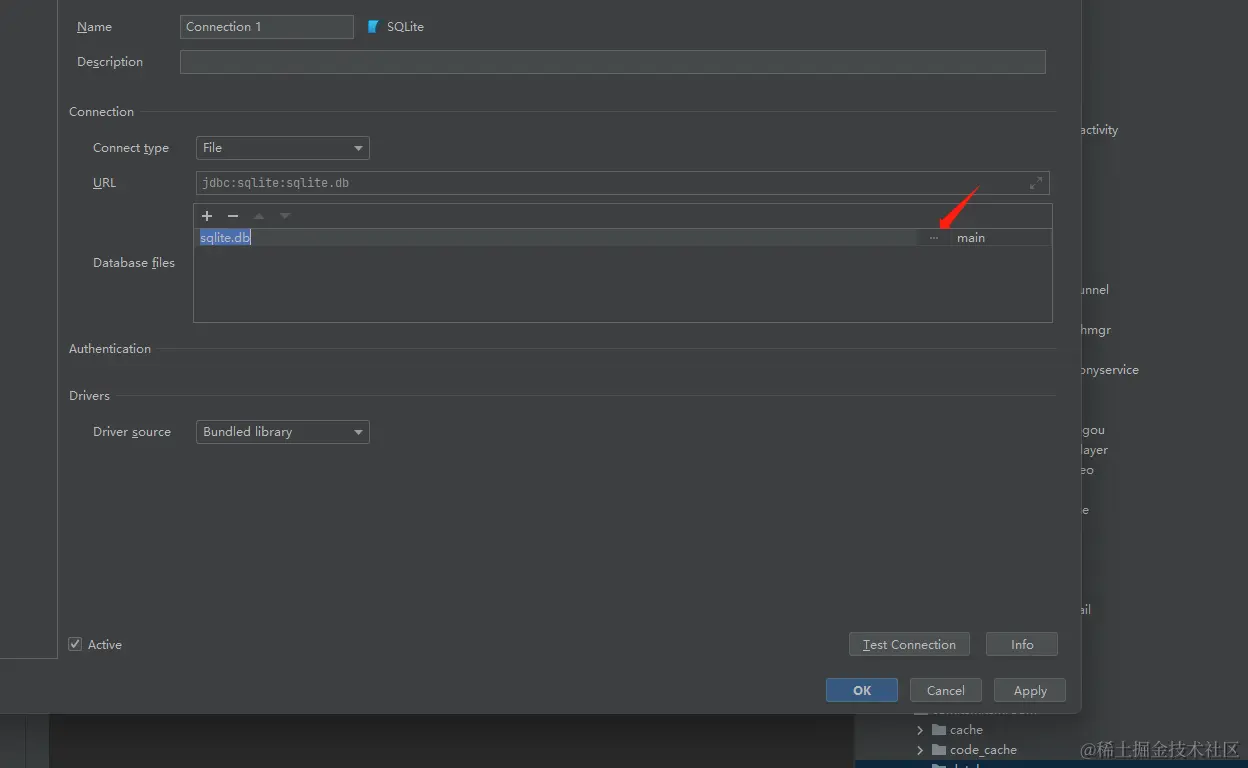Image resolution: width=1248 pixels, height=768 pixels.
Task: Expand the cache folder in file tree
Action: (920, 730)
